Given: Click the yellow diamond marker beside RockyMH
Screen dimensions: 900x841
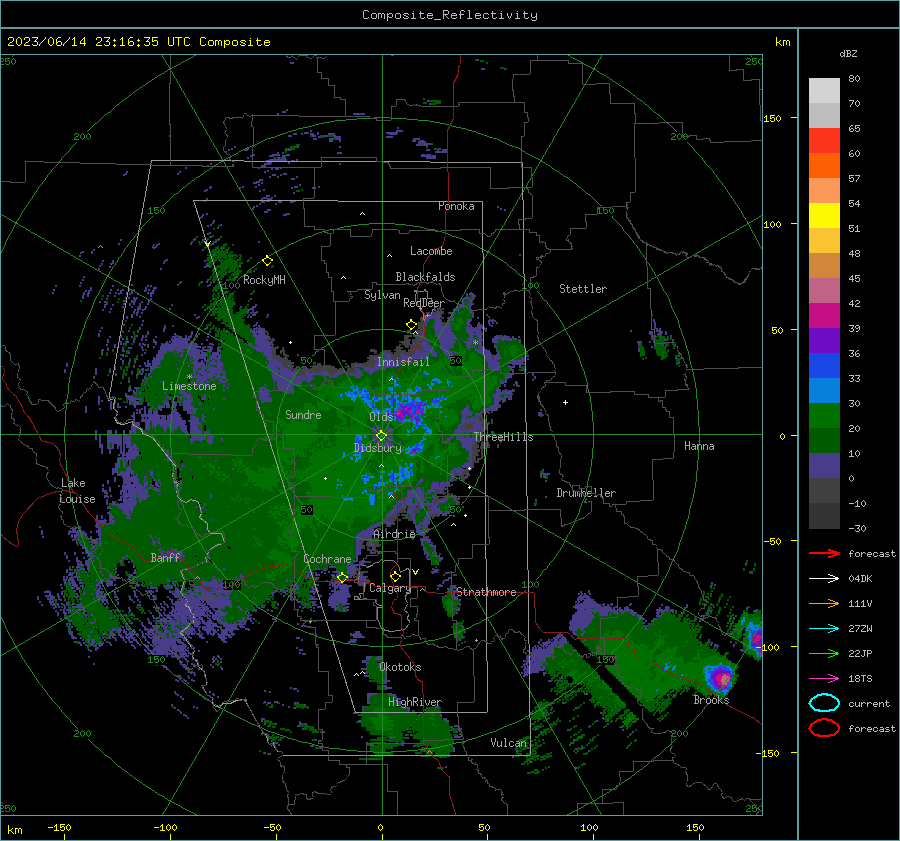Looking at the screenshot, I should point(267,261).
